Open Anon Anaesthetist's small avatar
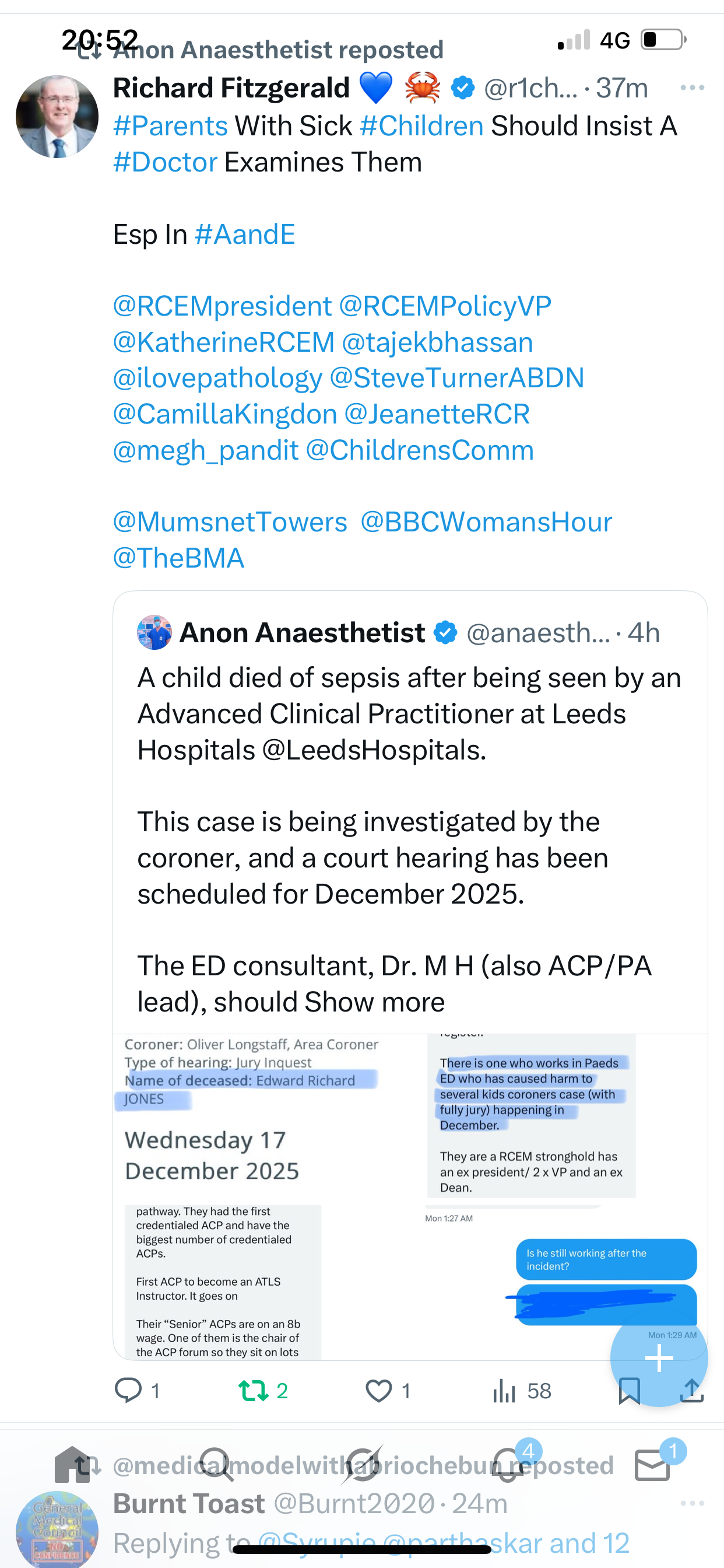Viewport: 724px width, 1568px height. click(154, 632)
